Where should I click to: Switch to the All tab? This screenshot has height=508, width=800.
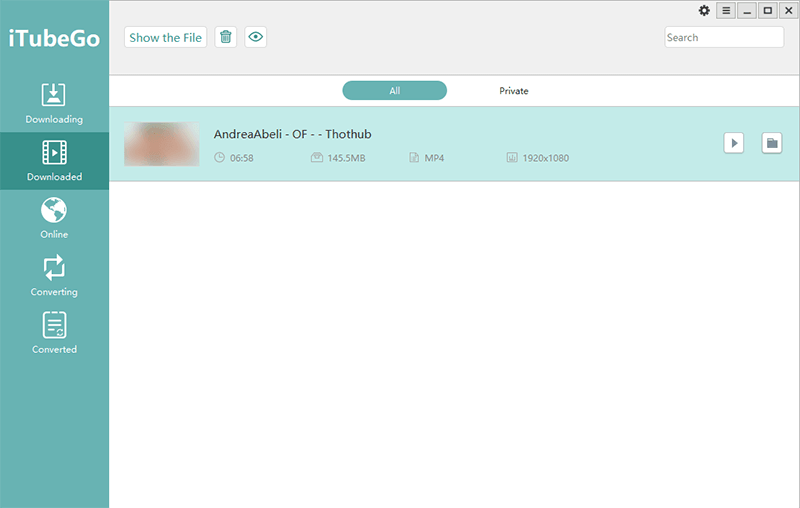[394, 91]
